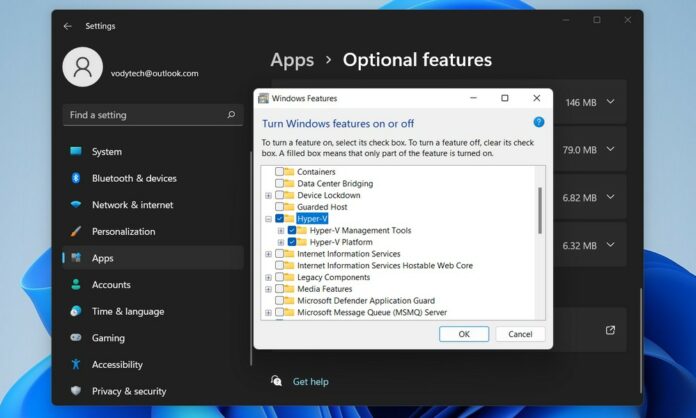Enable the Guarded Host checkbox

[x=279, y=207]
